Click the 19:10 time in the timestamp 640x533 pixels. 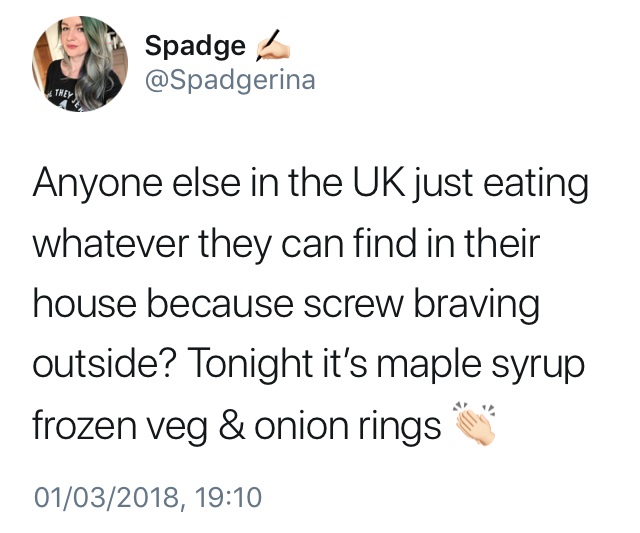point(231,495)
